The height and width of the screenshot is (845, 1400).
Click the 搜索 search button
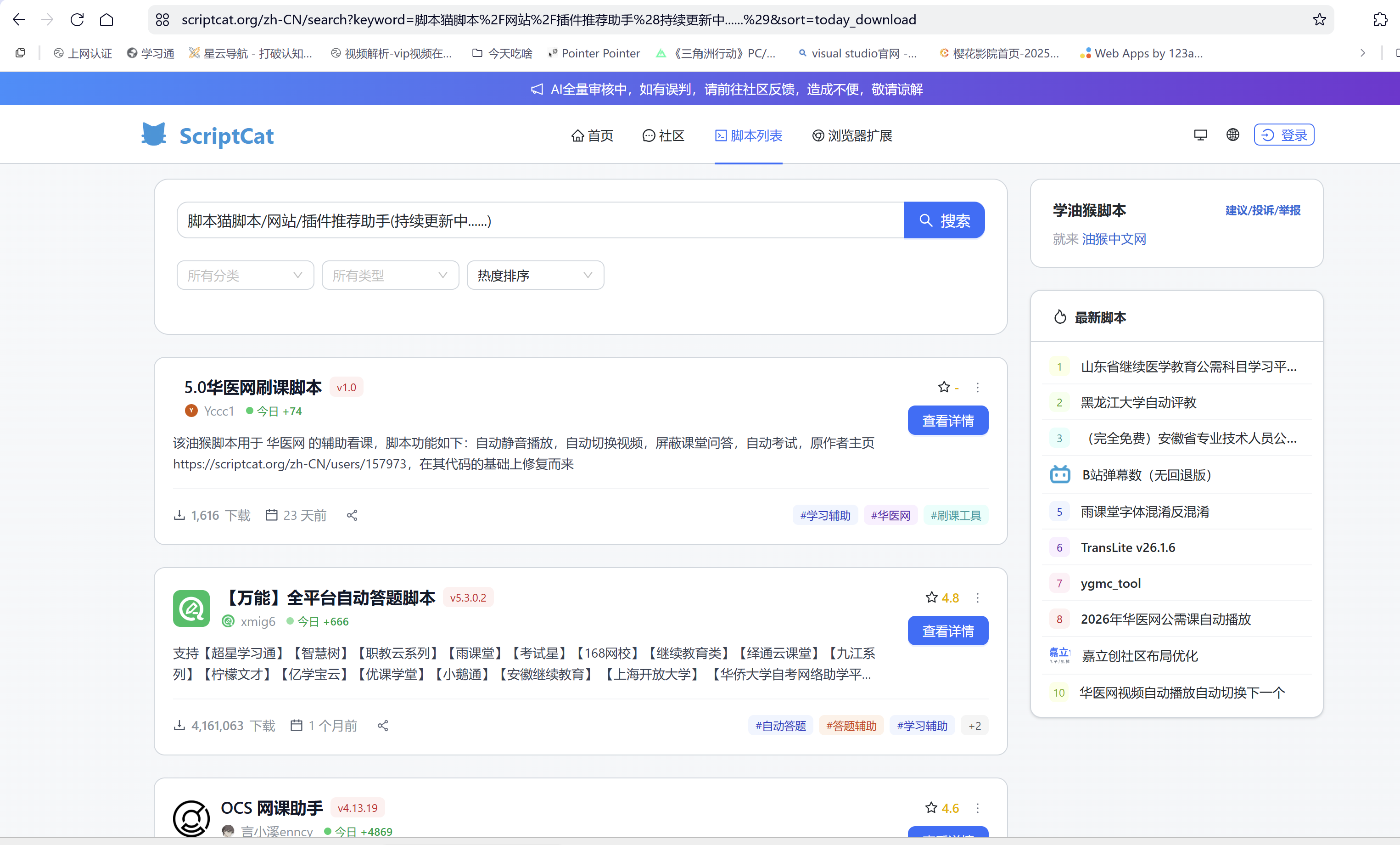(x=944, y=220)
